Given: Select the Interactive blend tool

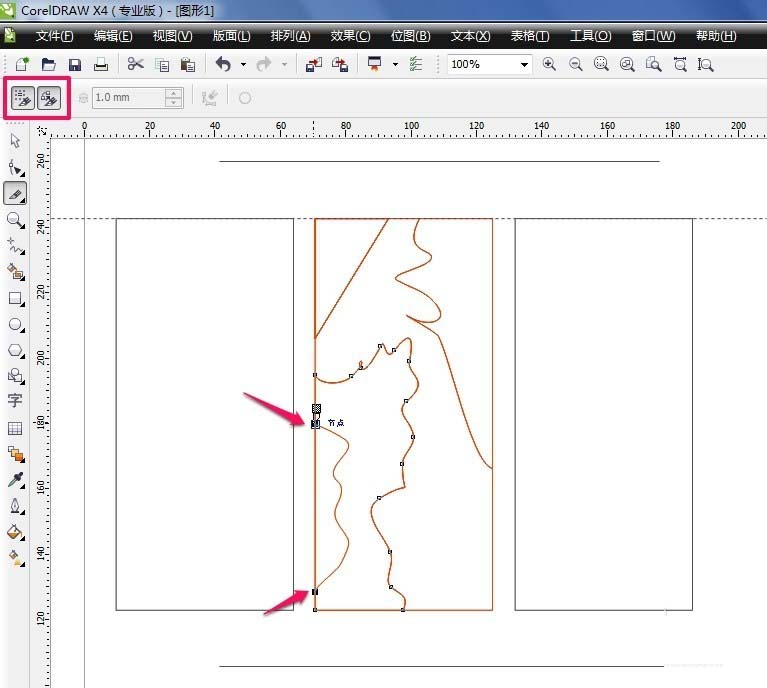Looking at the screenshot, I should [16, 454].
